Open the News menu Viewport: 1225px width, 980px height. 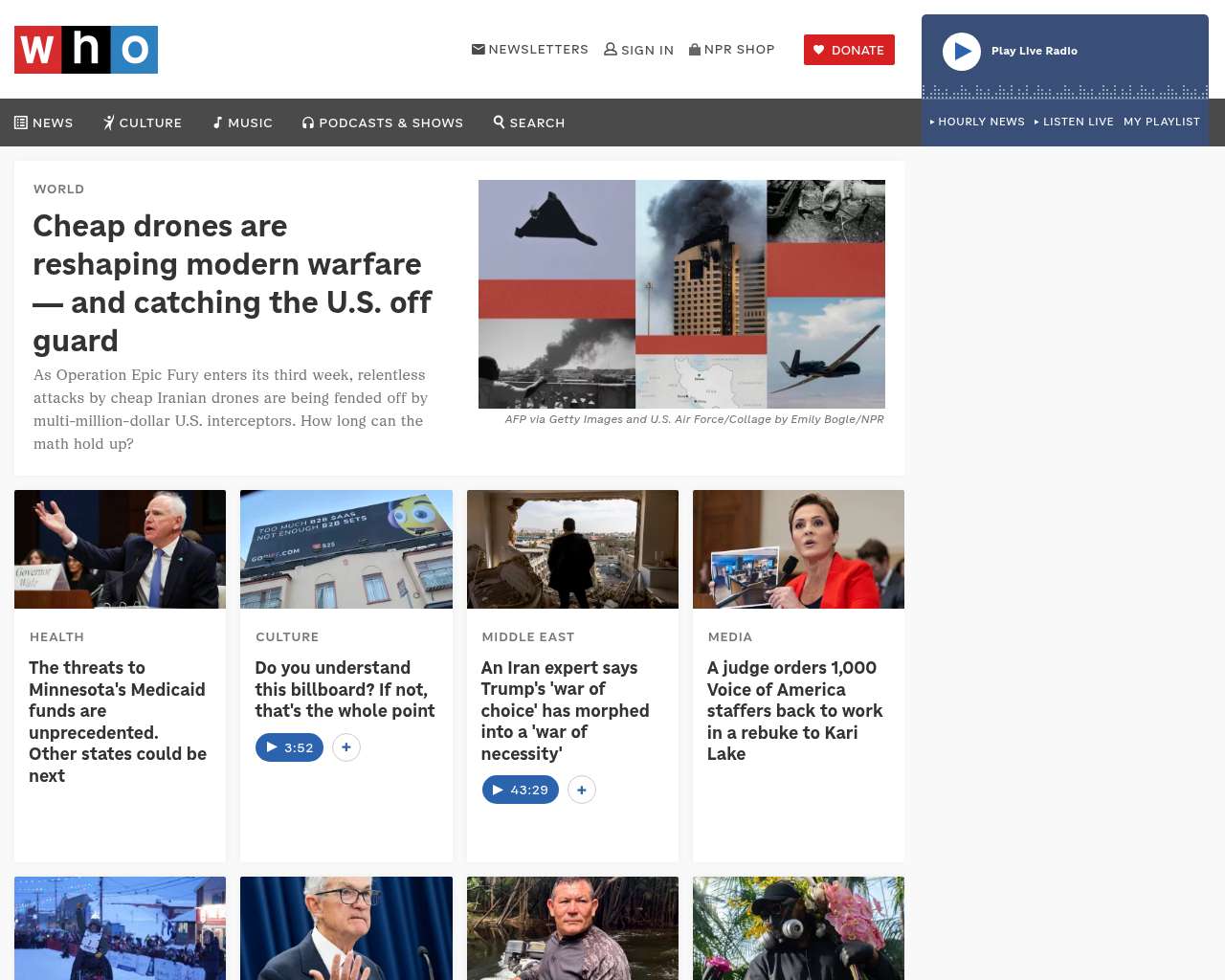coord(44,122)
